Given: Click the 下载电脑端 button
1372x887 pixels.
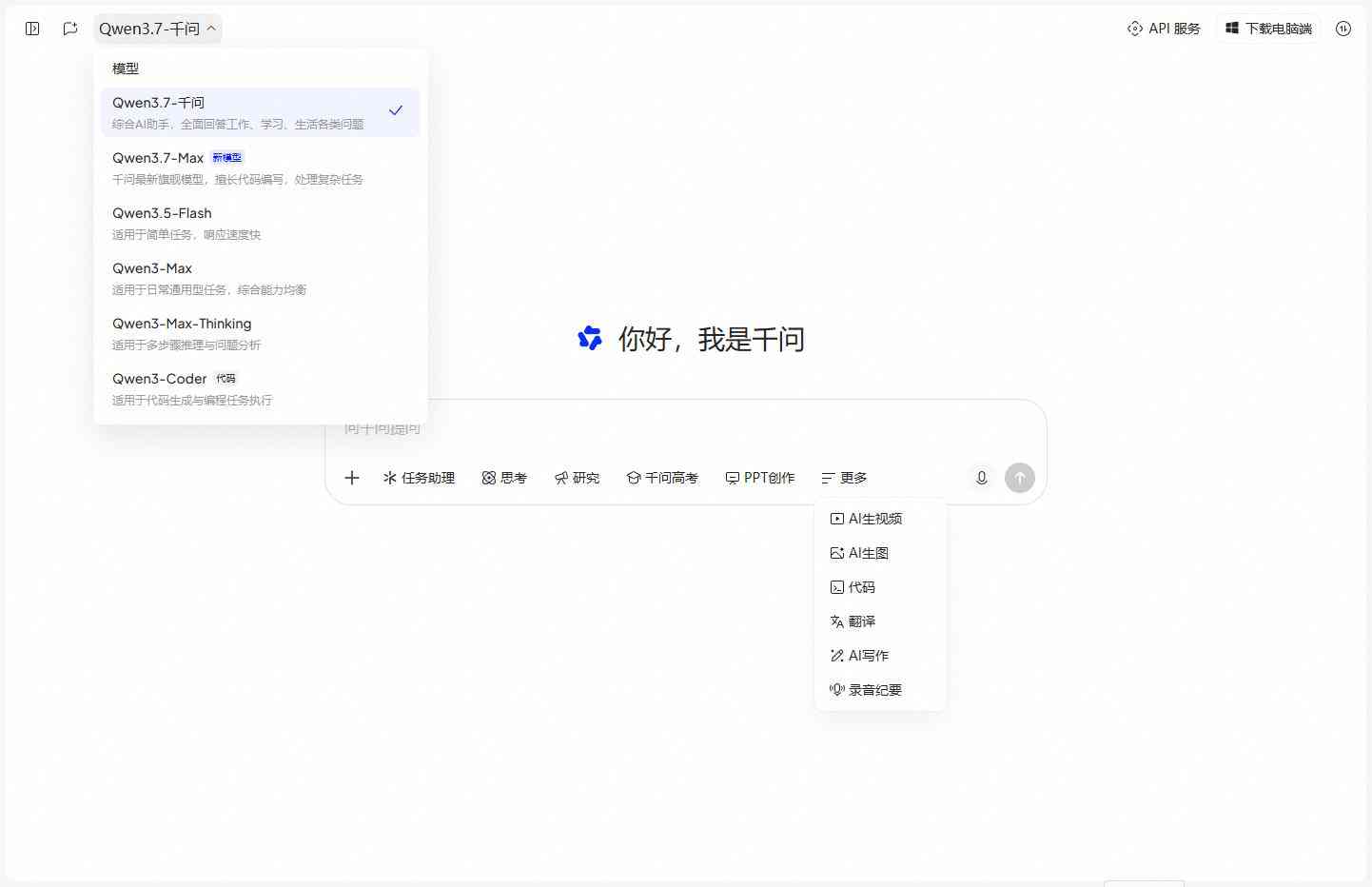Looking at the screenshot, I should coord(1268,29).
